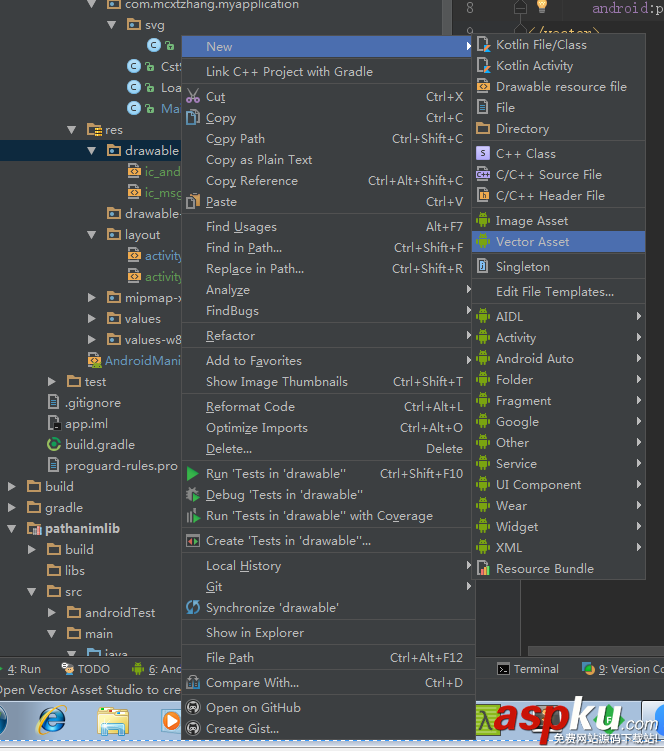Collapse the res folder tree node
Screen dimensions: 664x751
coord(71,130)
